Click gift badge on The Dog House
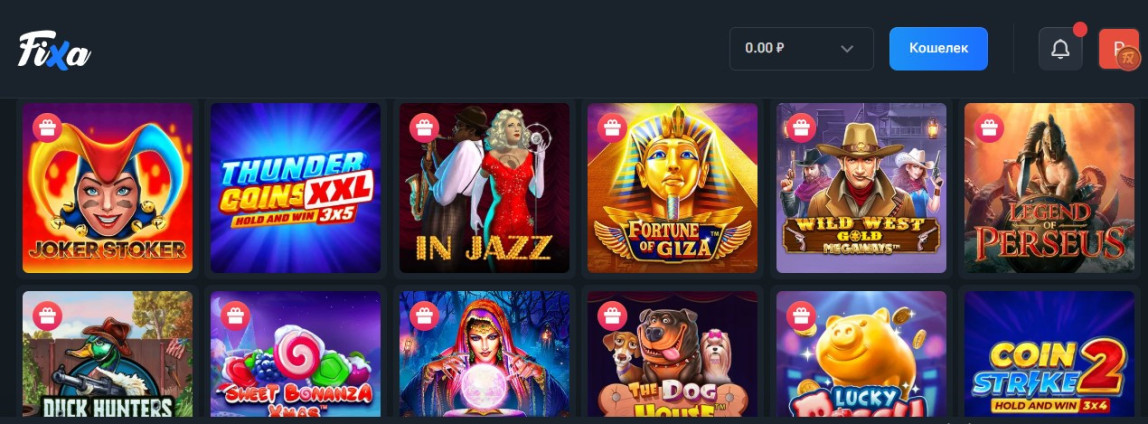The image size is (1148, 424). tap(612, 316)
